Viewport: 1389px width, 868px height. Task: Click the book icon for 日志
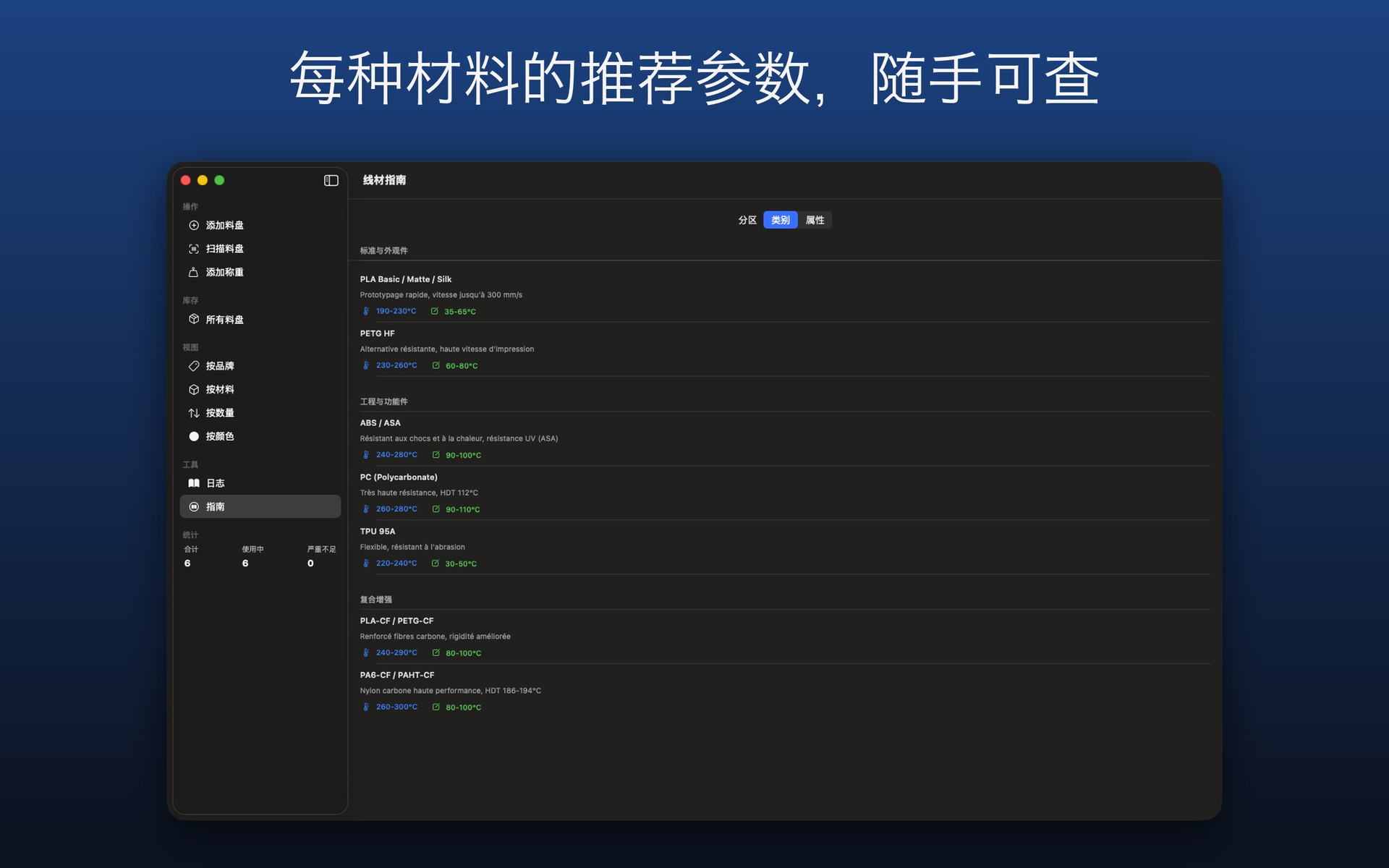click(194, 483)
